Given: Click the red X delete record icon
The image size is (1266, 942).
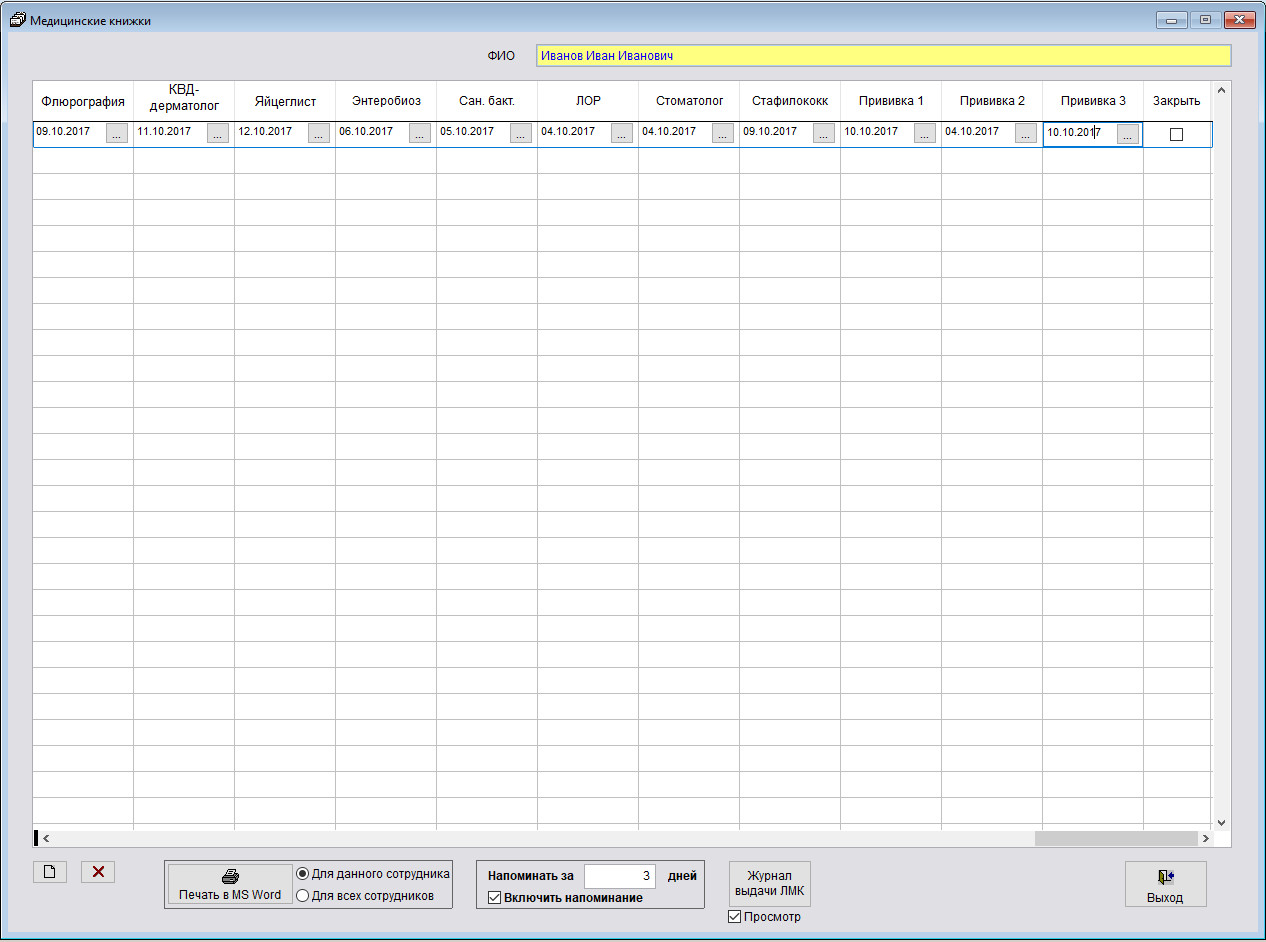Looking at the screenshot, I should tap(98, 872).
